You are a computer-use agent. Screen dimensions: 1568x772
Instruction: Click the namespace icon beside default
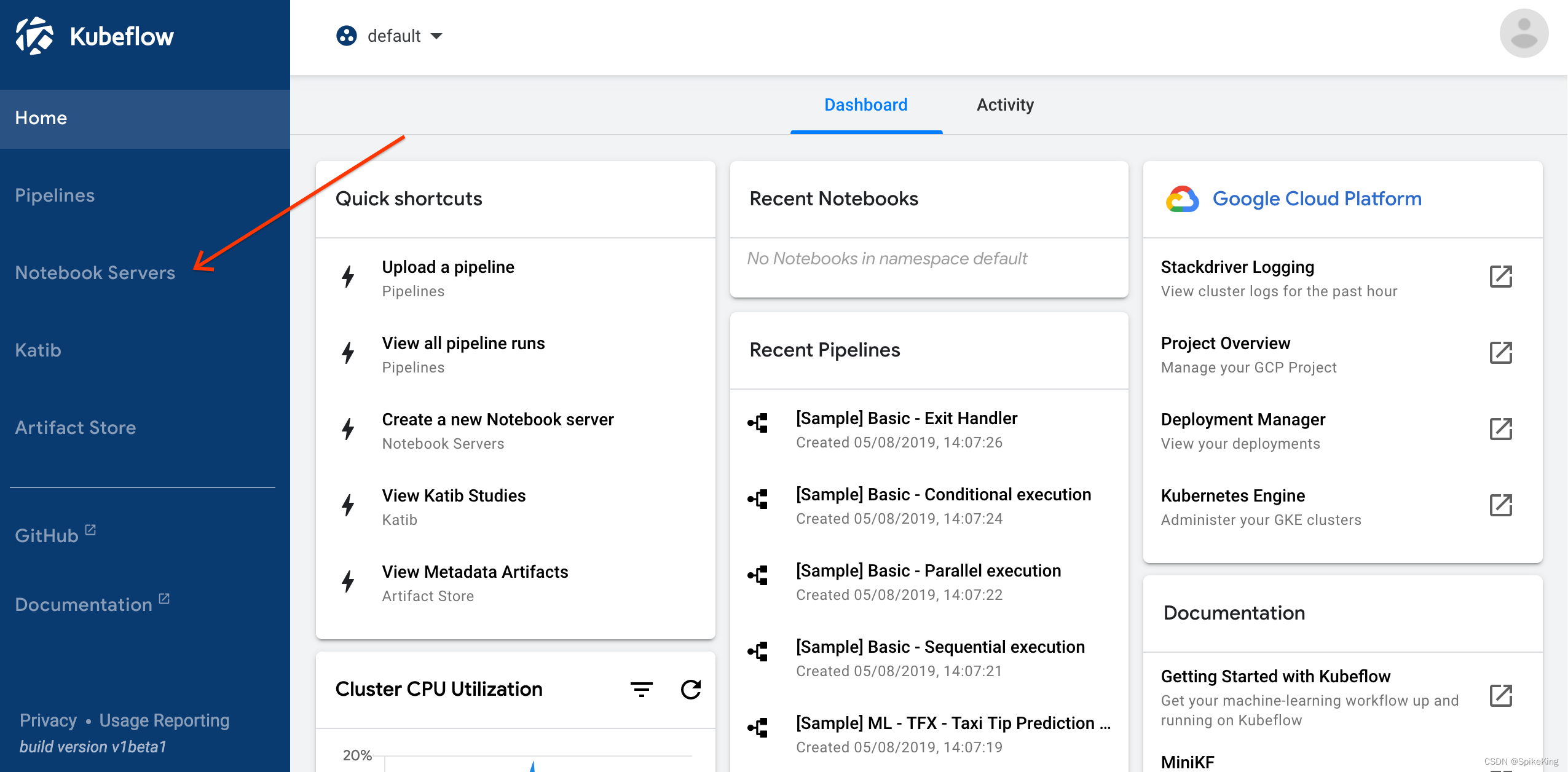point(347,36)
